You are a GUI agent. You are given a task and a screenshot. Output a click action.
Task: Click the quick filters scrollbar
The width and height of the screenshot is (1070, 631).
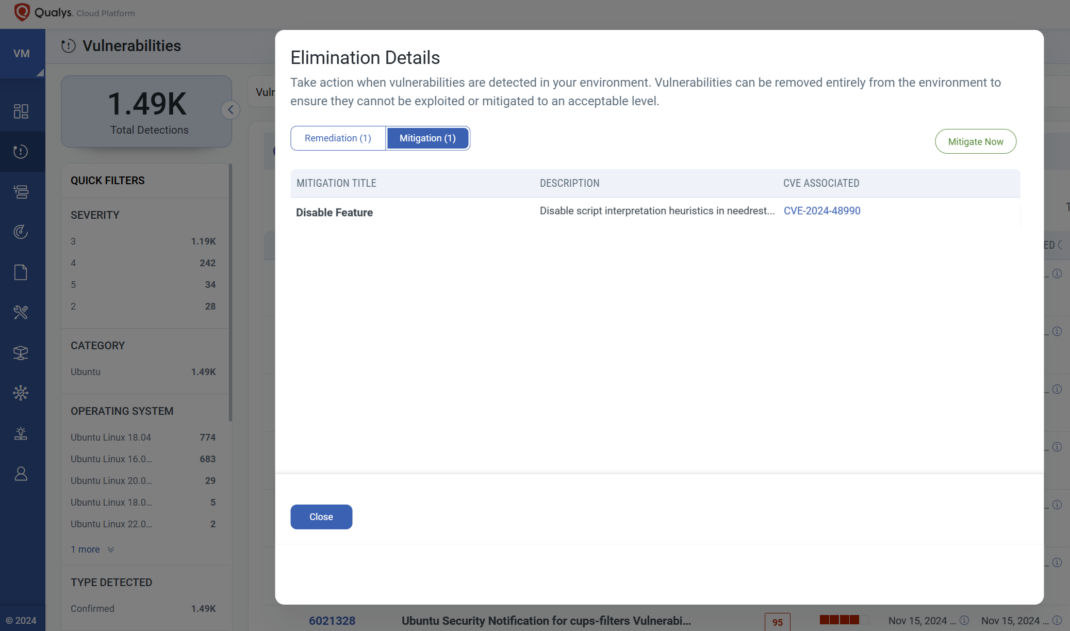point(230,292)
